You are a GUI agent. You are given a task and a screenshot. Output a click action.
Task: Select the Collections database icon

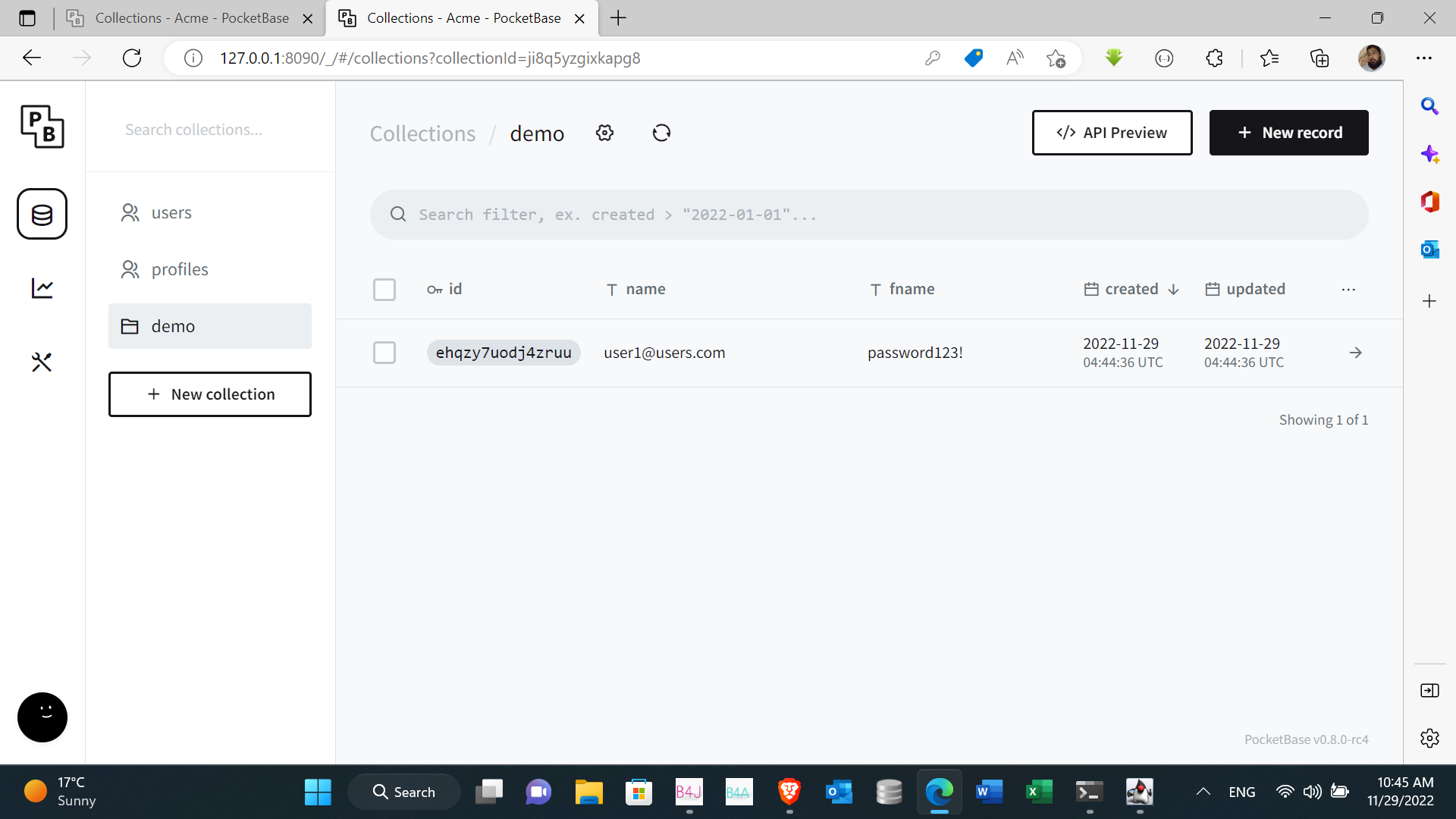tap(42, 214)
